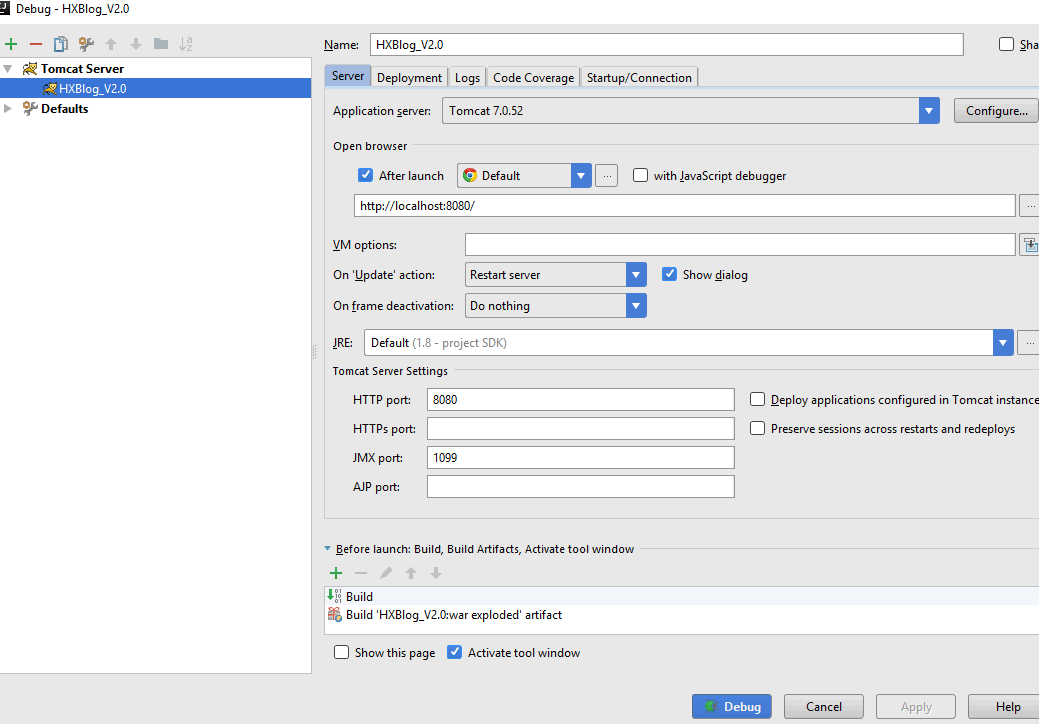Screen dimensions: 1039x724
Task: Select the Defaults tree label
Action: [64, 109]
